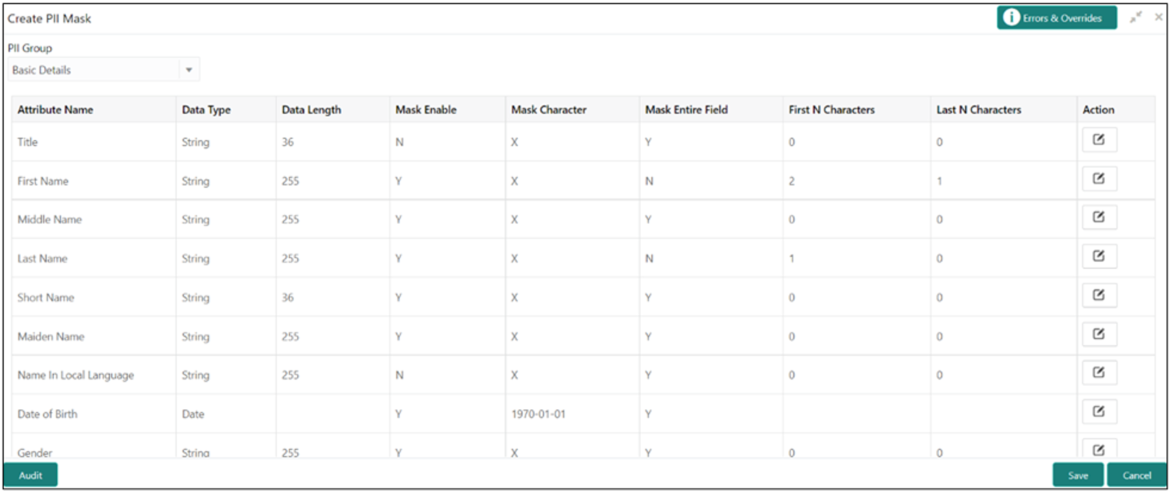Open edit action for Maiden Name
The image size is (1170, 493).
coord(1099,334)
